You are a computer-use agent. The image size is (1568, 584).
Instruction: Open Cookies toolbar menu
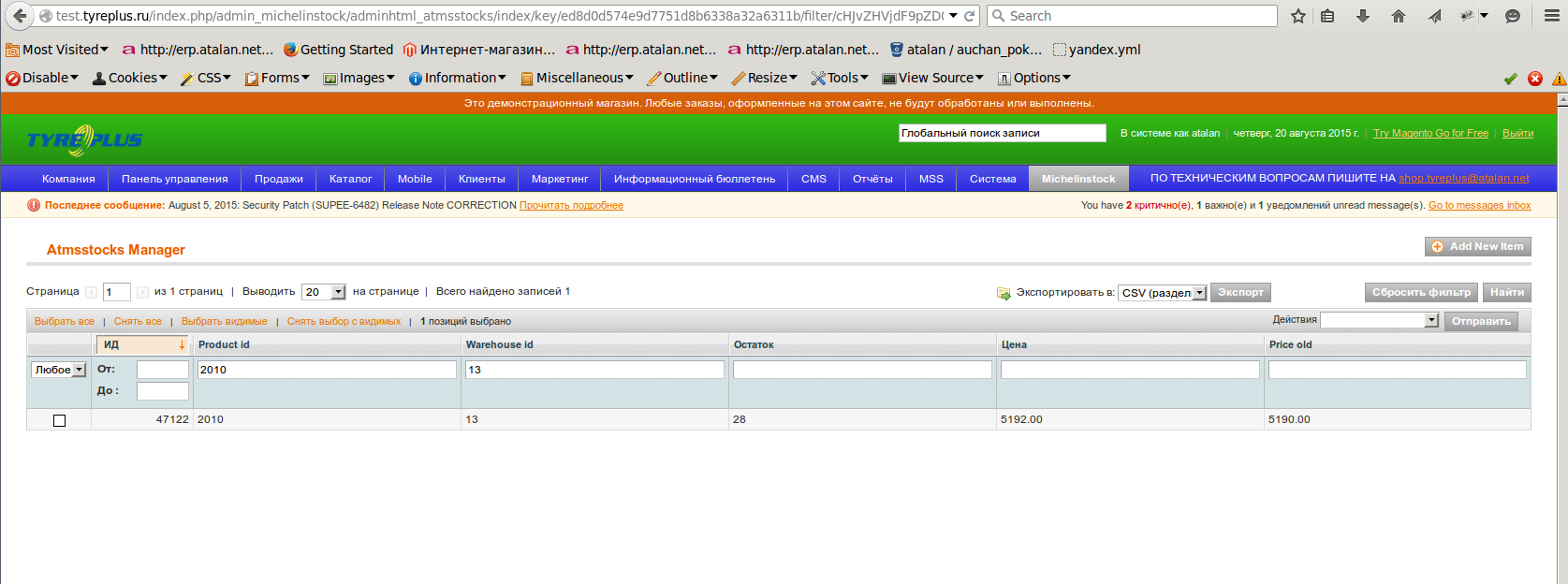tap(130, 78)
